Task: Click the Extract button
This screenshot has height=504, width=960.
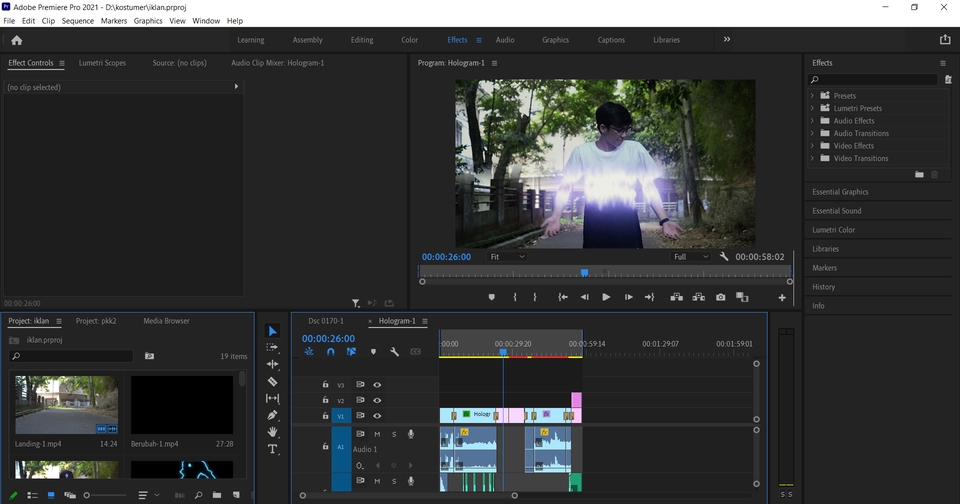Action: [698, 297]
